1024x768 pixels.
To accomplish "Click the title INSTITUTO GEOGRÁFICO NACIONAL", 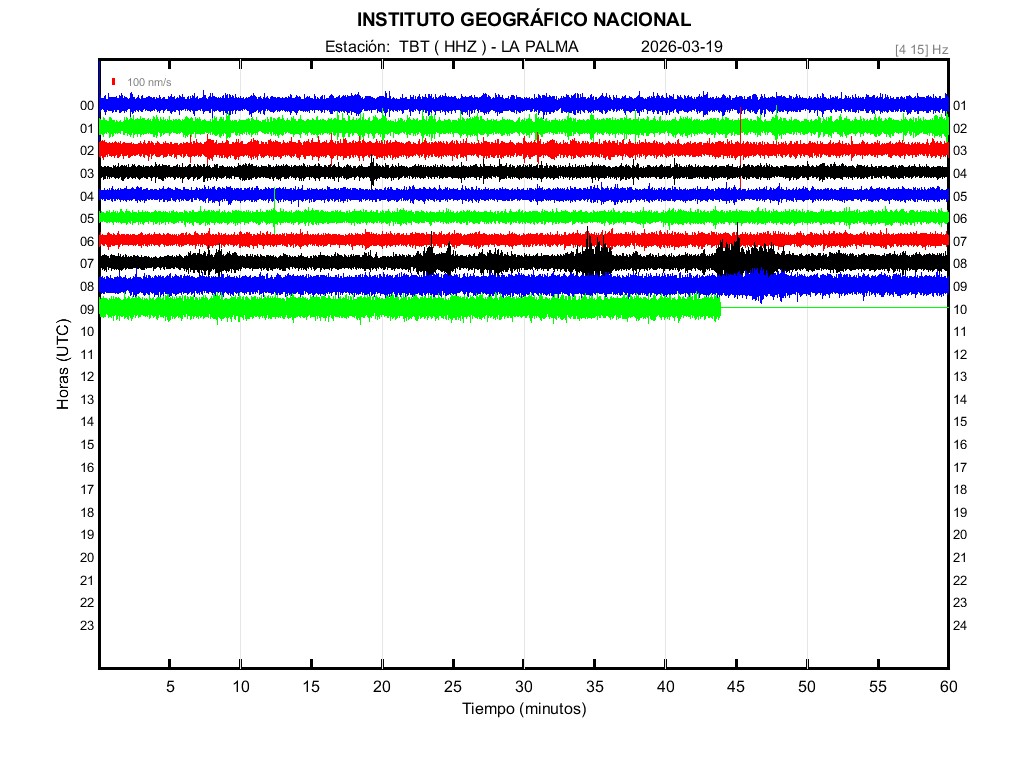I will tap(523, 20).
